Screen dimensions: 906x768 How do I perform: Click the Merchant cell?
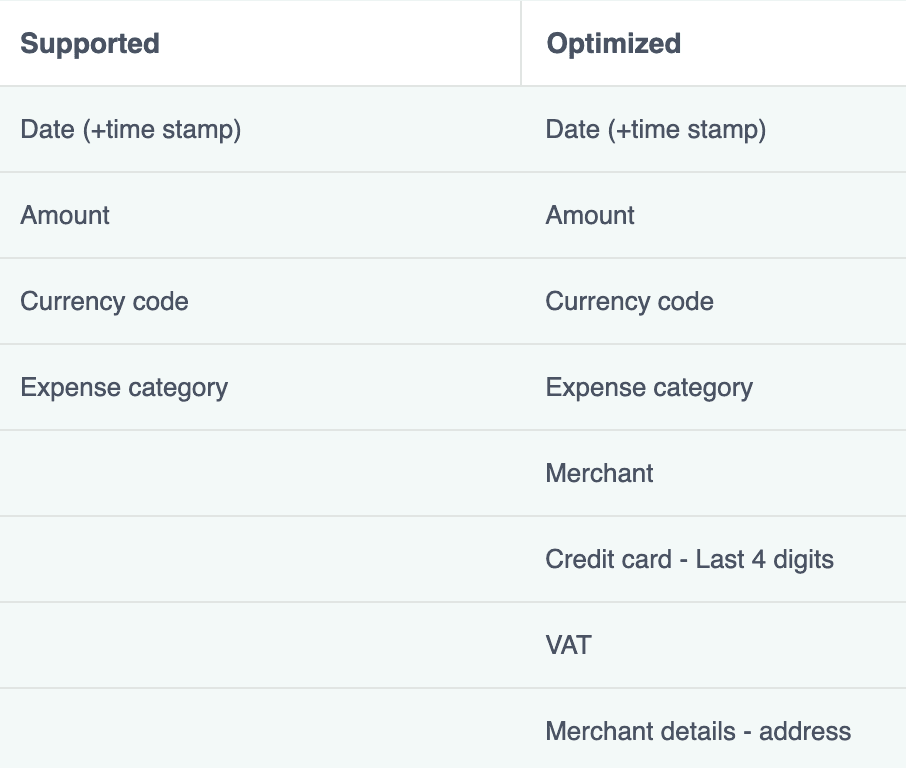[599, 474]
